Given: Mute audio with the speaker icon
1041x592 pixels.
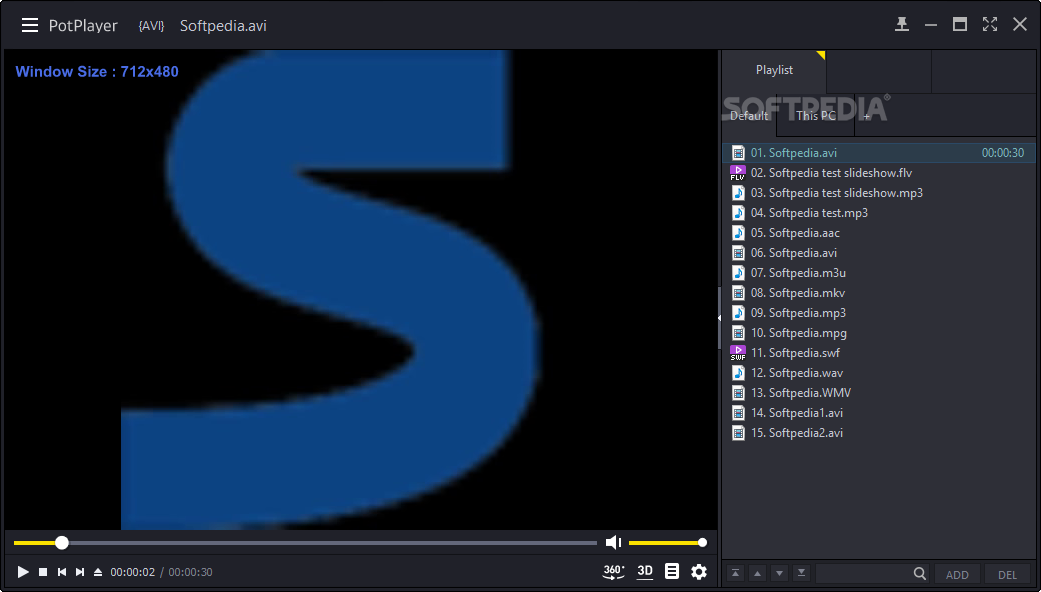Looking at the screenshot, I should [613, 543].
